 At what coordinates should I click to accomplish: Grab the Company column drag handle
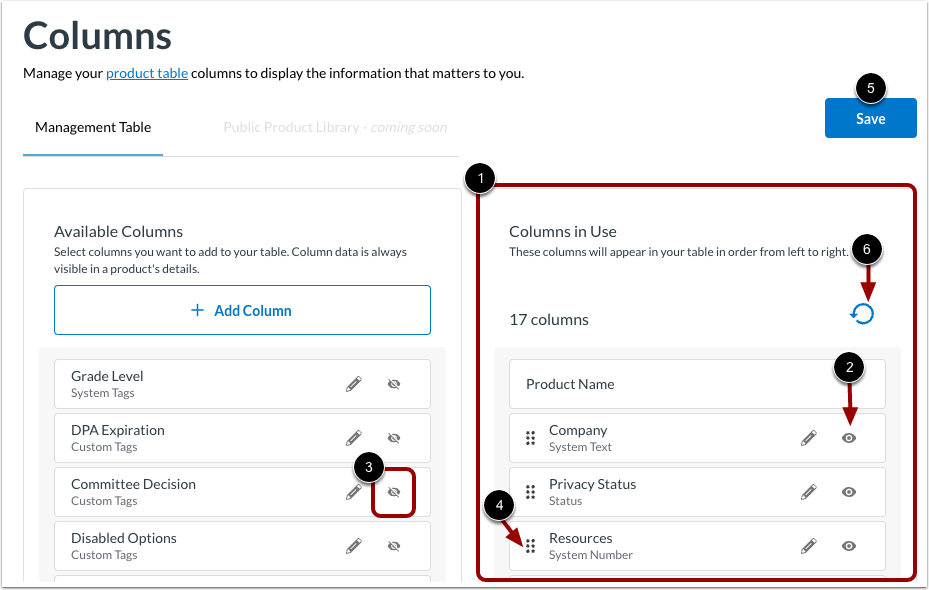pos(530,438)
